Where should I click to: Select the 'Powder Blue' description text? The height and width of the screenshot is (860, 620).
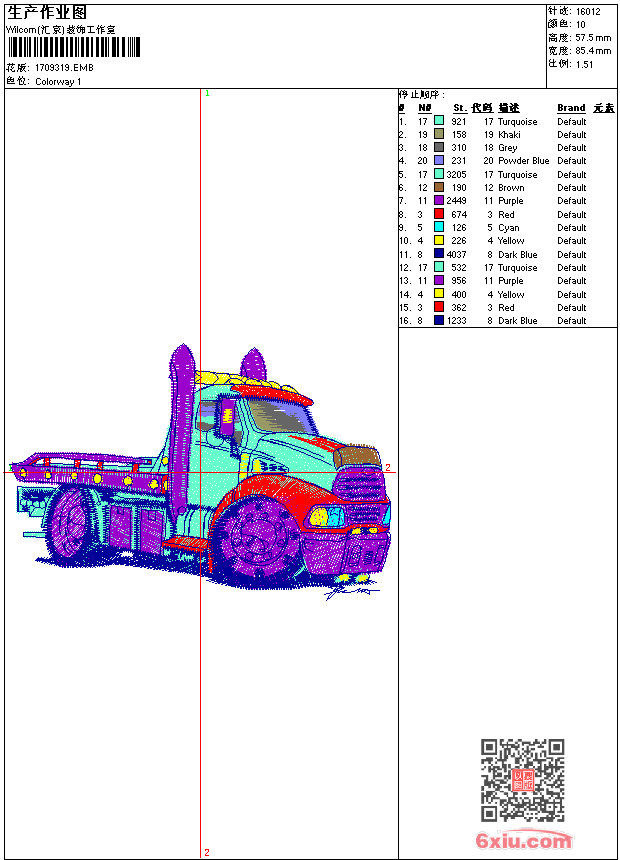[523, 161]
